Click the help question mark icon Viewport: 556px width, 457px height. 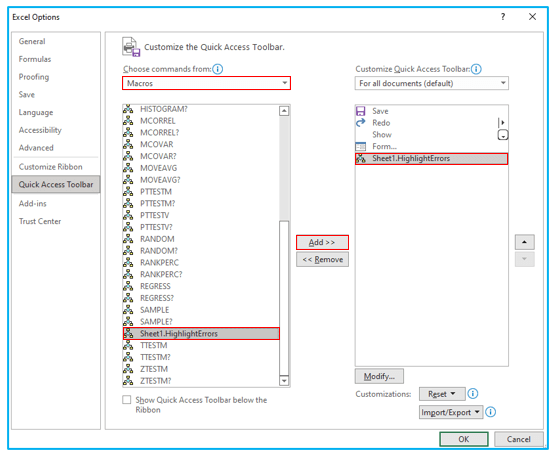click(503, 17)
